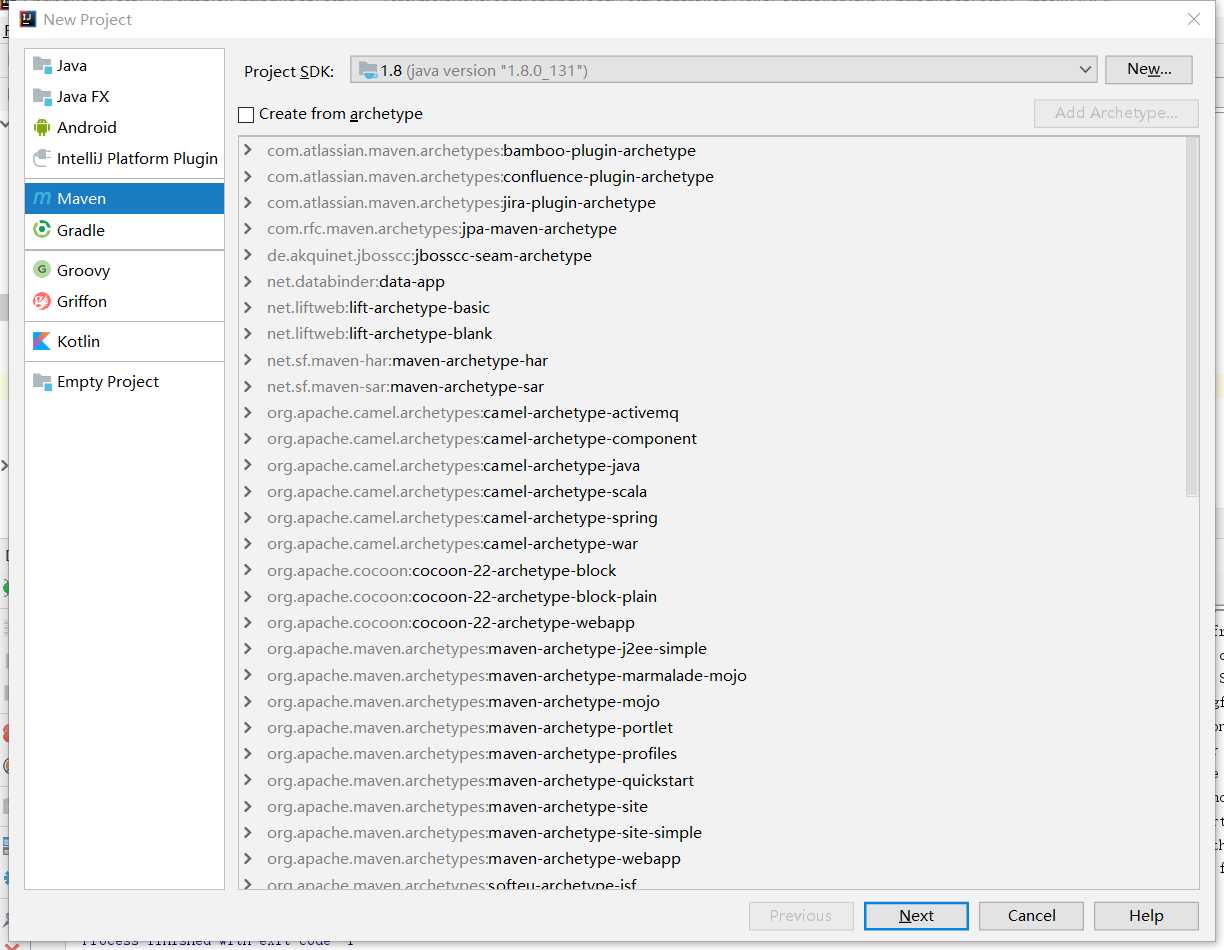1224x950 pixels.
Task: Click the Android robot icon
Action: 42,127
